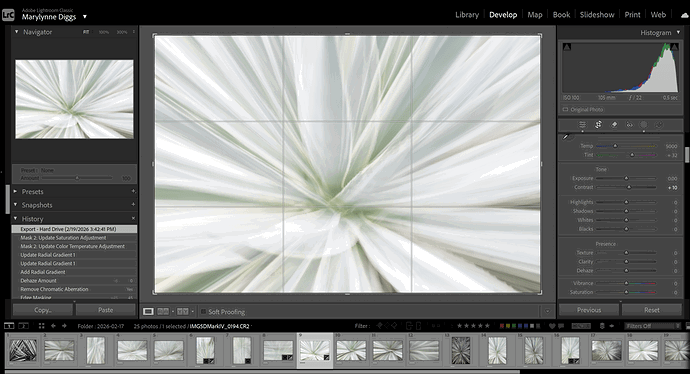690x374 pixels.
Task: Click the Previous button
Action: pos(589,310)
